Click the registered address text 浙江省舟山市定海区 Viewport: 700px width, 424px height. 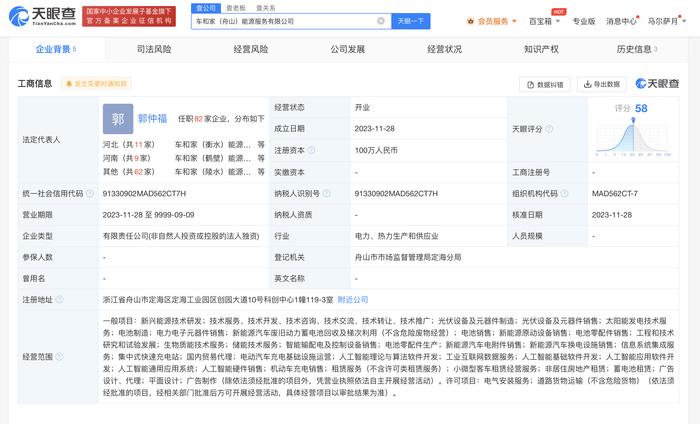point(218,299)
